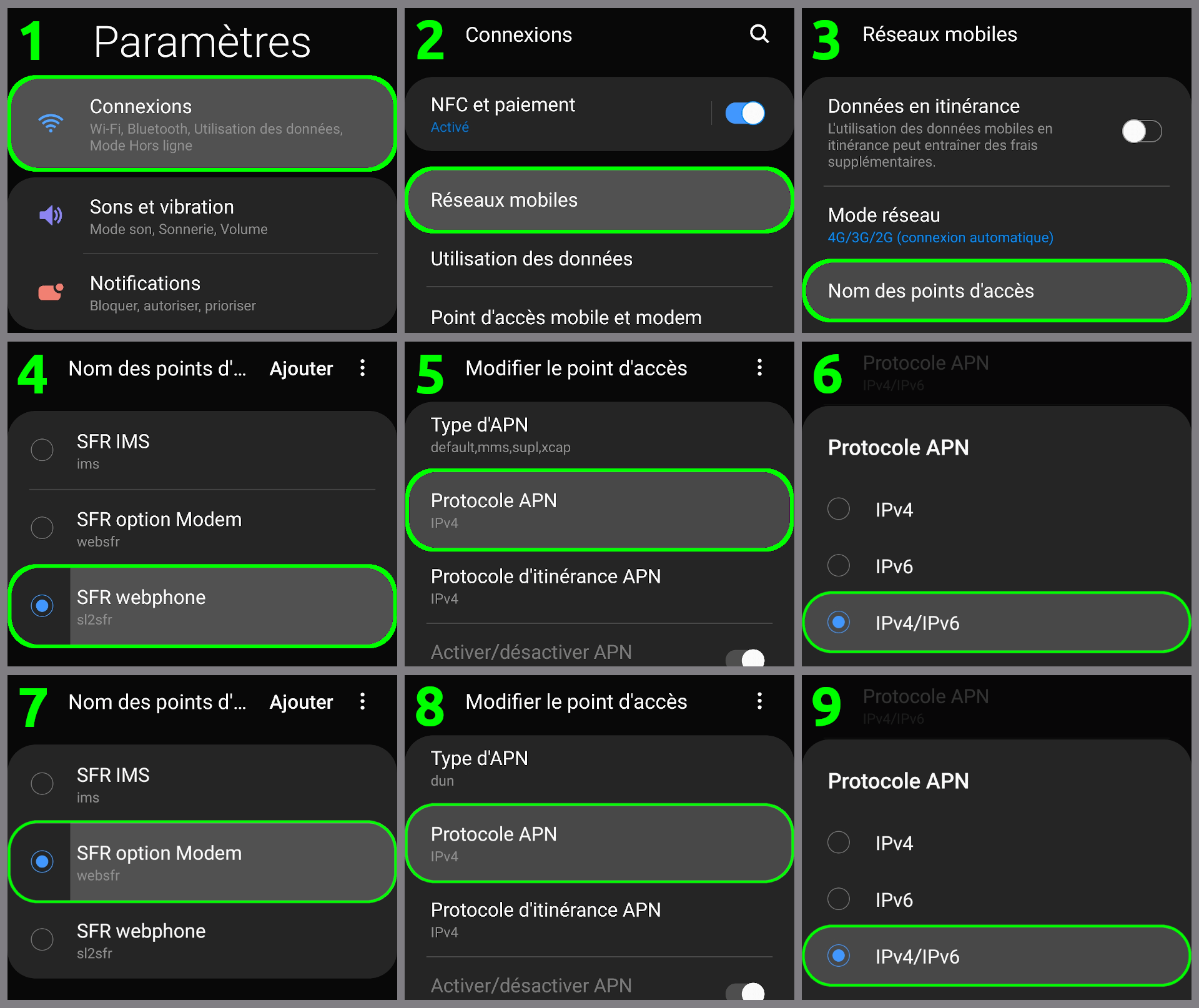Tap Ajouter in panel 4
Image resolution: width=1199 pixels, height=1008 pixels.
[301, 368]
